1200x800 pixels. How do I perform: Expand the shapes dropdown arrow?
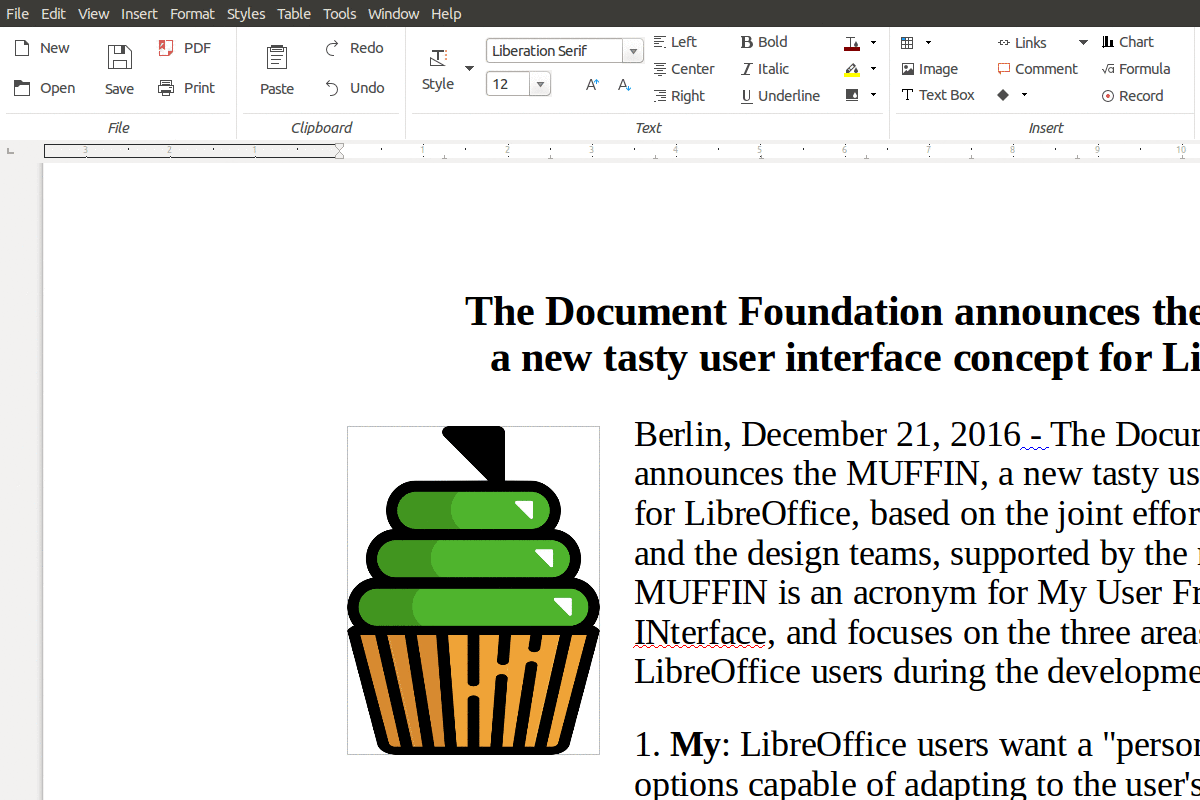(1024, 95)
